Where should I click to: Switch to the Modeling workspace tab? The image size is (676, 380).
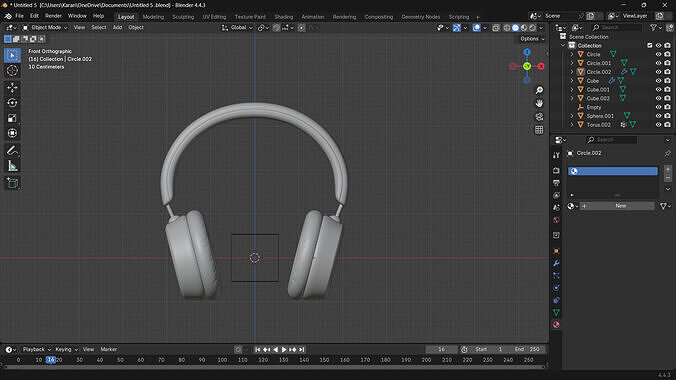click(153, 17)
